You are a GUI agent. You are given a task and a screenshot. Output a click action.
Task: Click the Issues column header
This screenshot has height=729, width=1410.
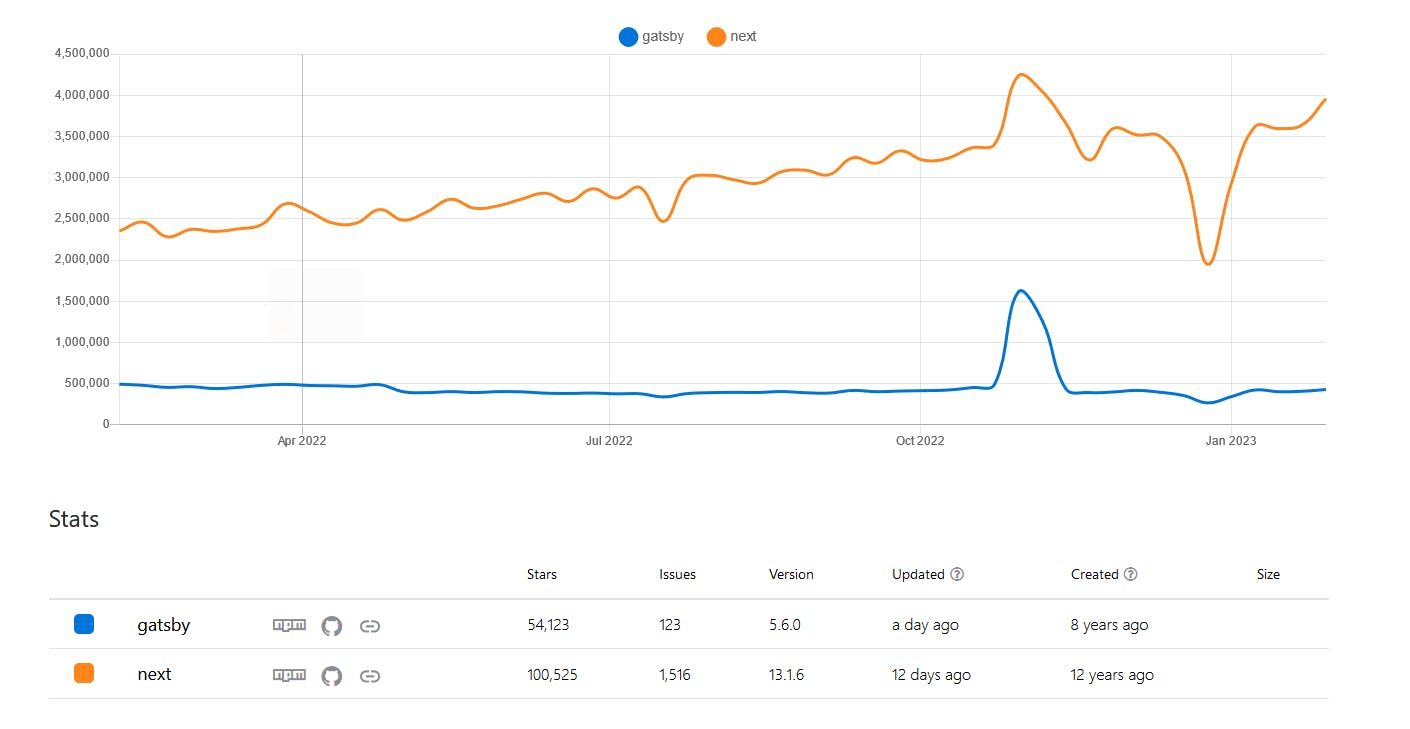click(677, 574)
